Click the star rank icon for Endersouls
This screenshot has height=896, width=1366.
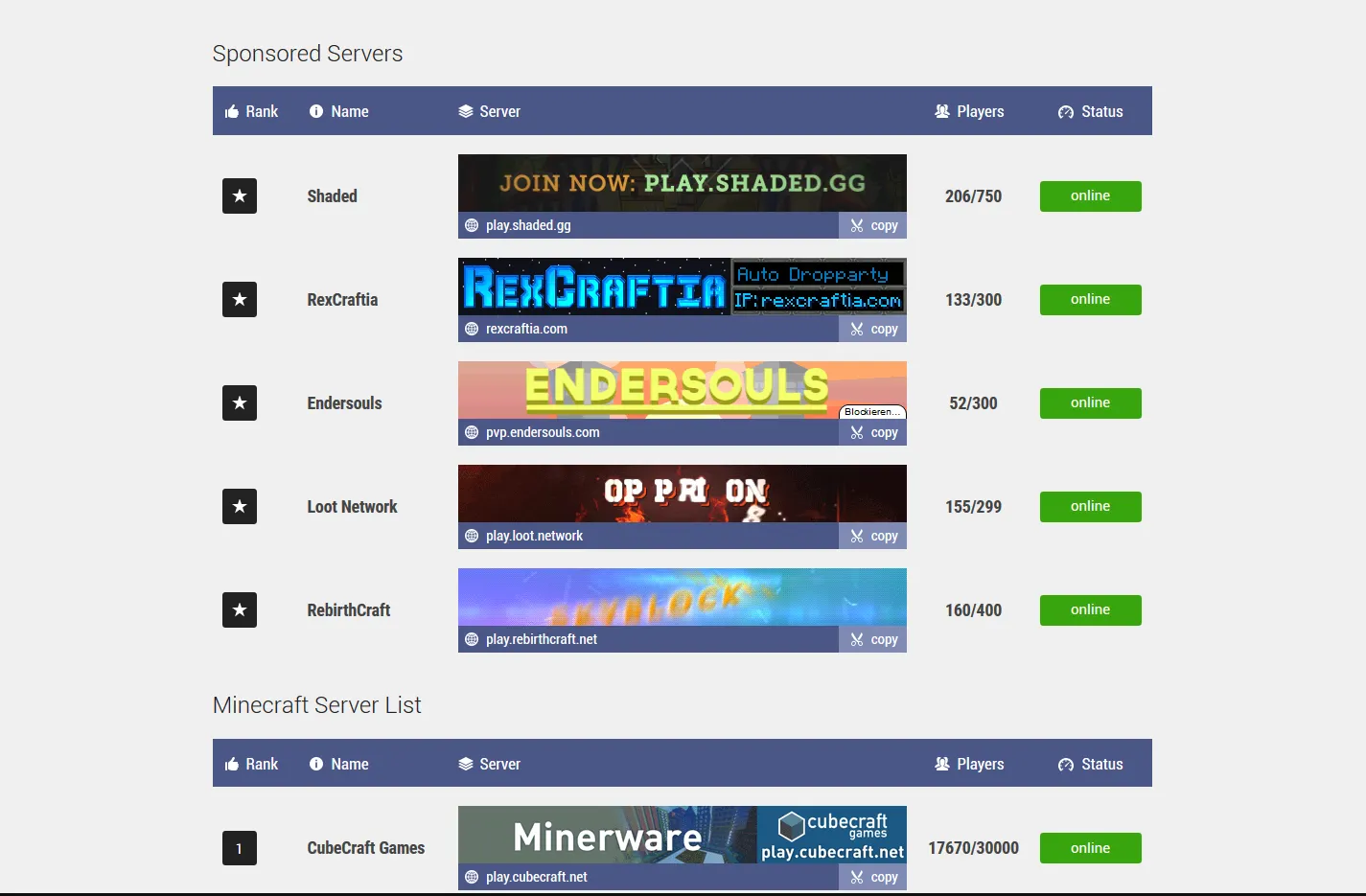click(240, 403)
